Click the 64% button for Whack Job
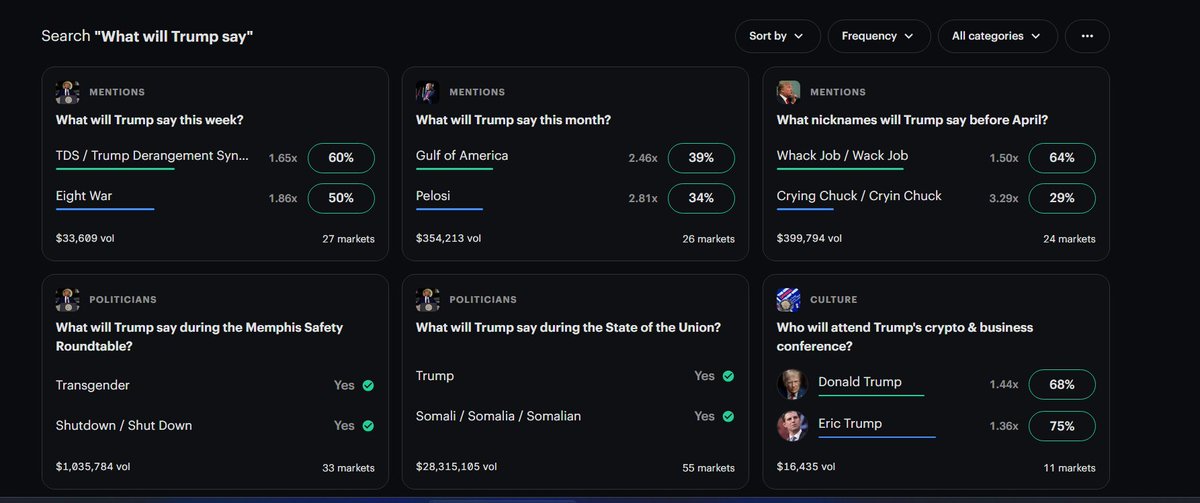1200x503 pixels. click(1062, 158)
